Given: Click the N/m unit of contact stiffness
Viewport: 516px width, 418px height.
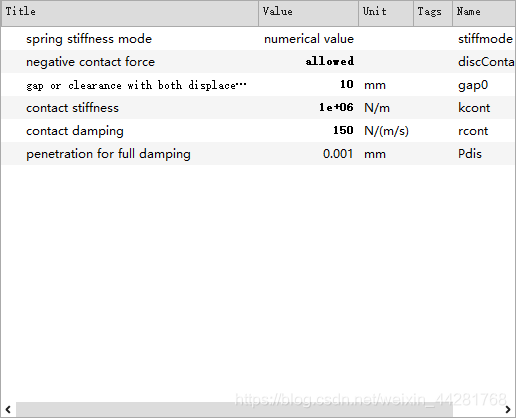Looking at the screenshot, I should [x=377, y=108].
